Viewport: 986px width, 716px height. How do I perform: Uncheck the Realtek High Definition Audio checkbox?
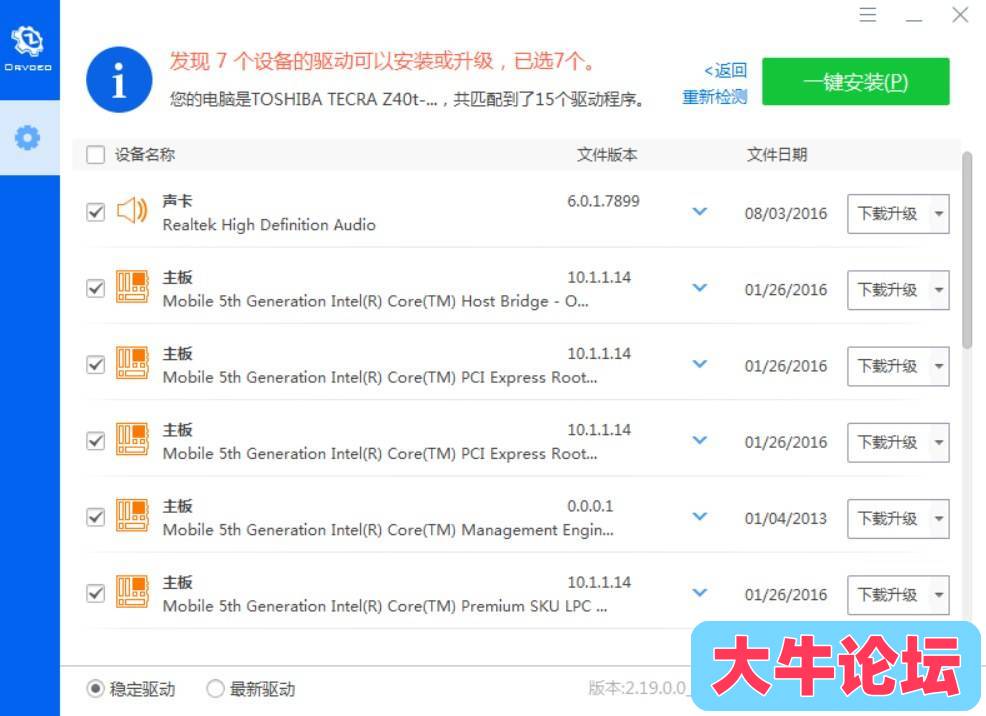(x=96, y=212)
